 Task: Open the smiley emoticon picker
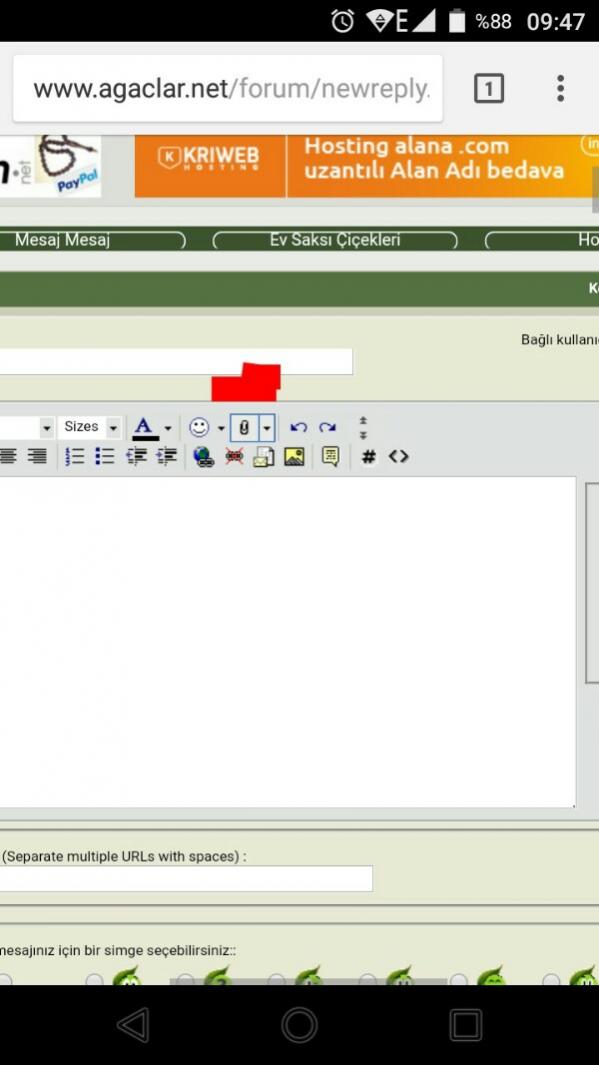pyautogui.click(x=199, y=427)
